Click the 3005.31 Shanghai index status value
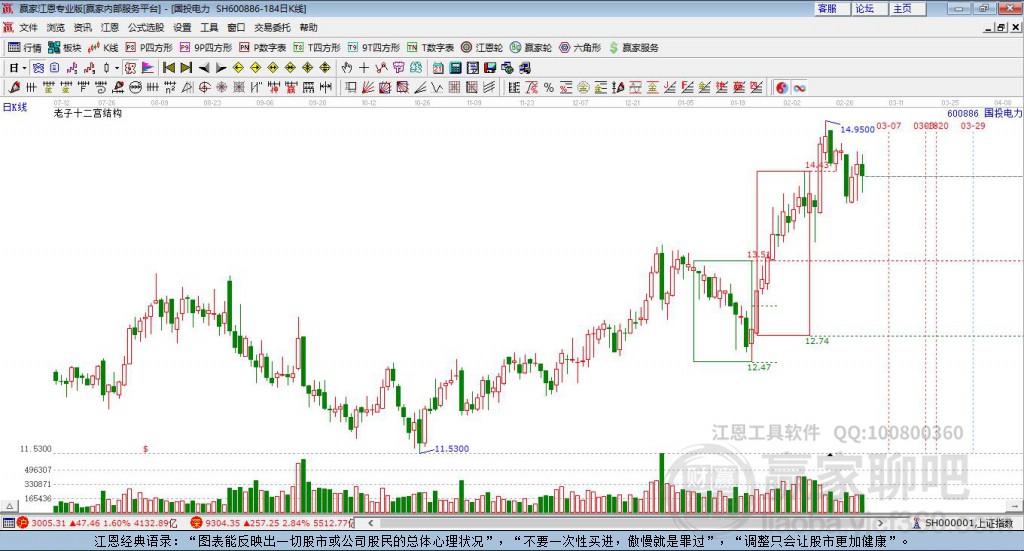 [48, 523]
